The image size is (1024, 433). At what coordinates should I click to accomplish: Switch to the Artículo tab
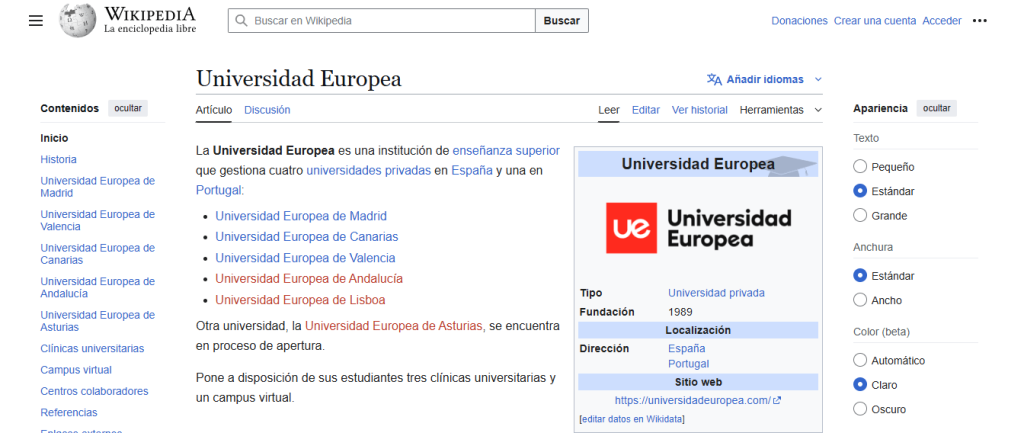(214, 110)
